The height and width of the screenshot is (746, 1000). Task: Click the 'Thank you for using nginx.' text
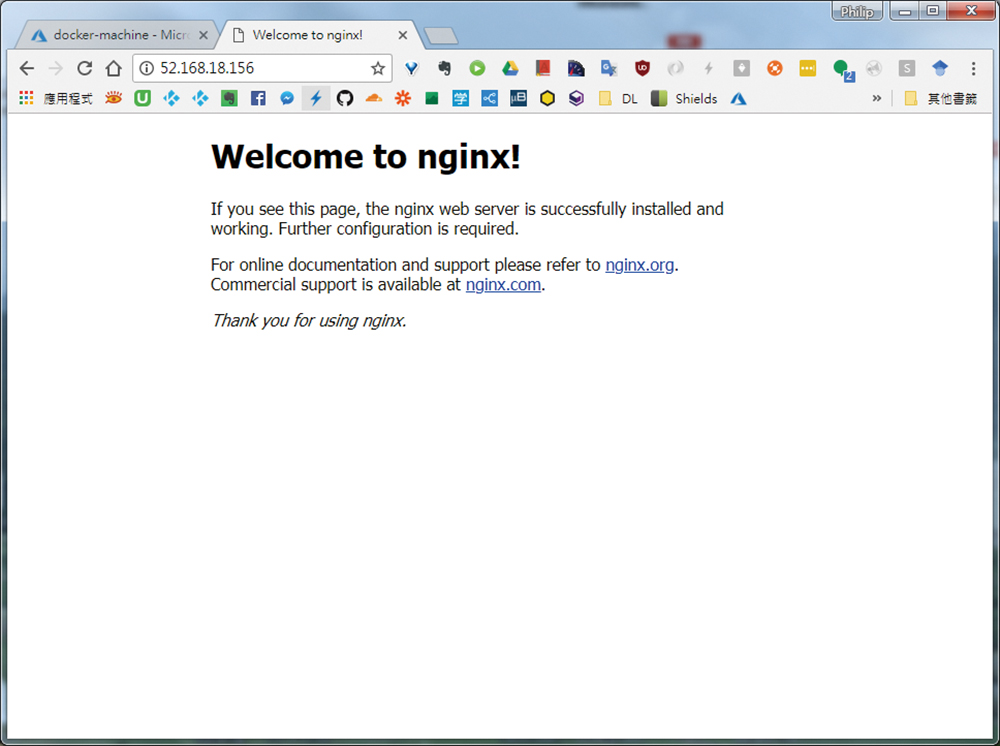(309, 320)
